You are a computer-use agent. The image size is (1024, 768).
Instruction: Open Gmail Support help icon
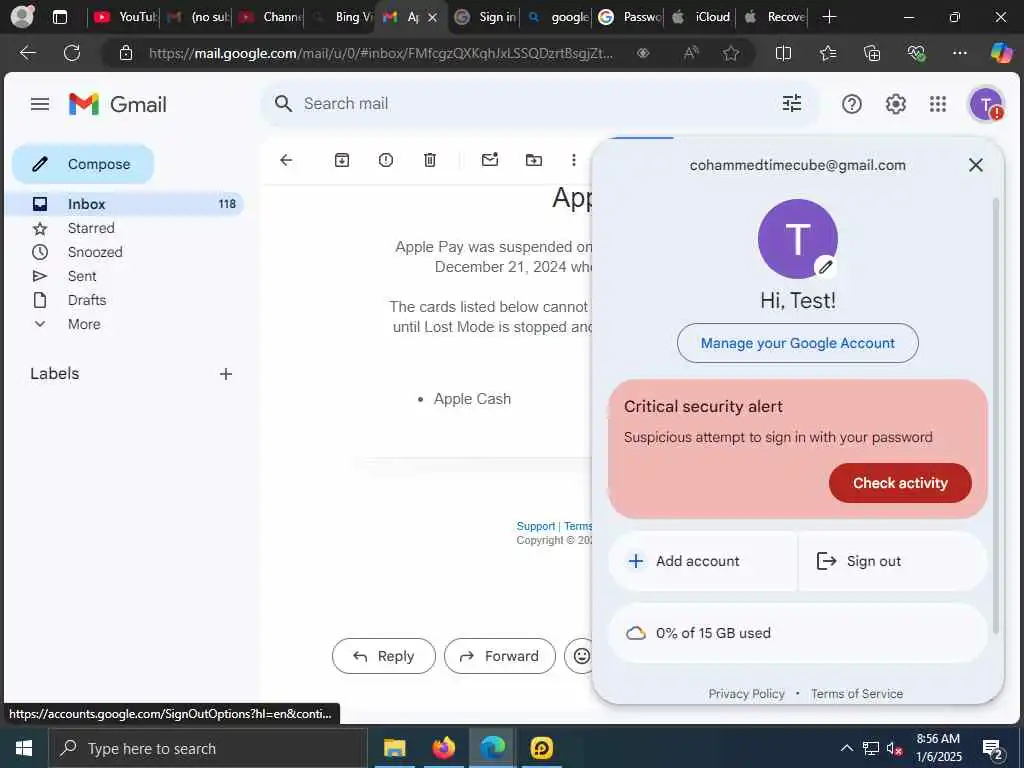(852, 104)
